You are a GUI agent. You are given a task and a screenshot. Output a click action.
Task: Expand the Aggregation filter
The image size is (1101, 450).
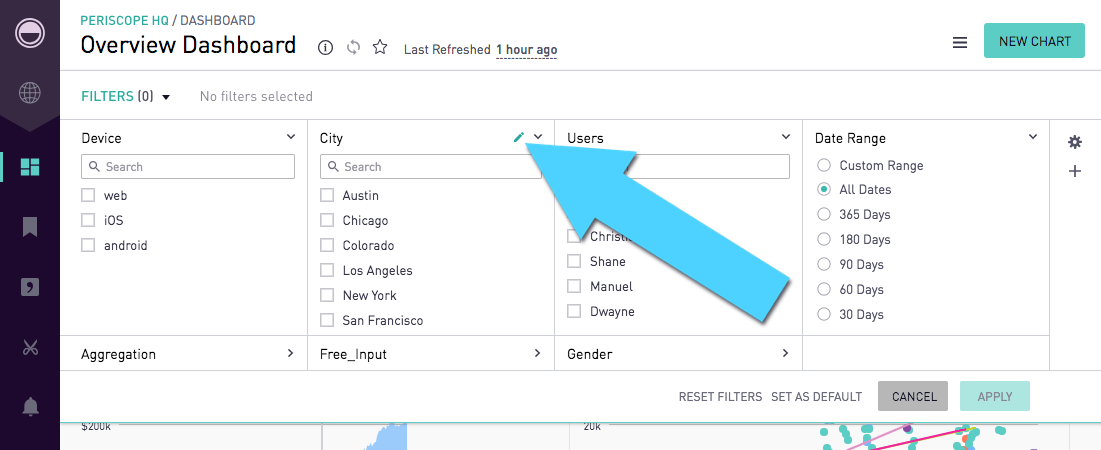290,353
